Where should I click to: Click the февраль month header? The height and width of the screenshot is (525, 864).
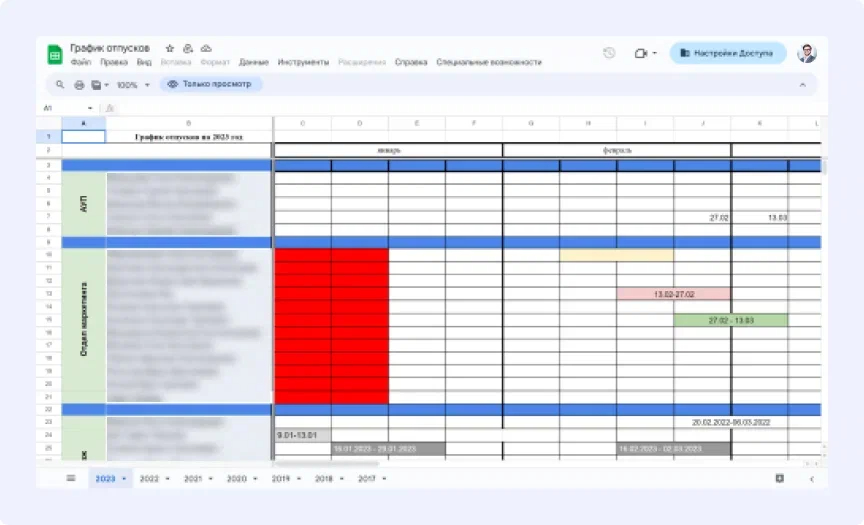coord(617,150)
